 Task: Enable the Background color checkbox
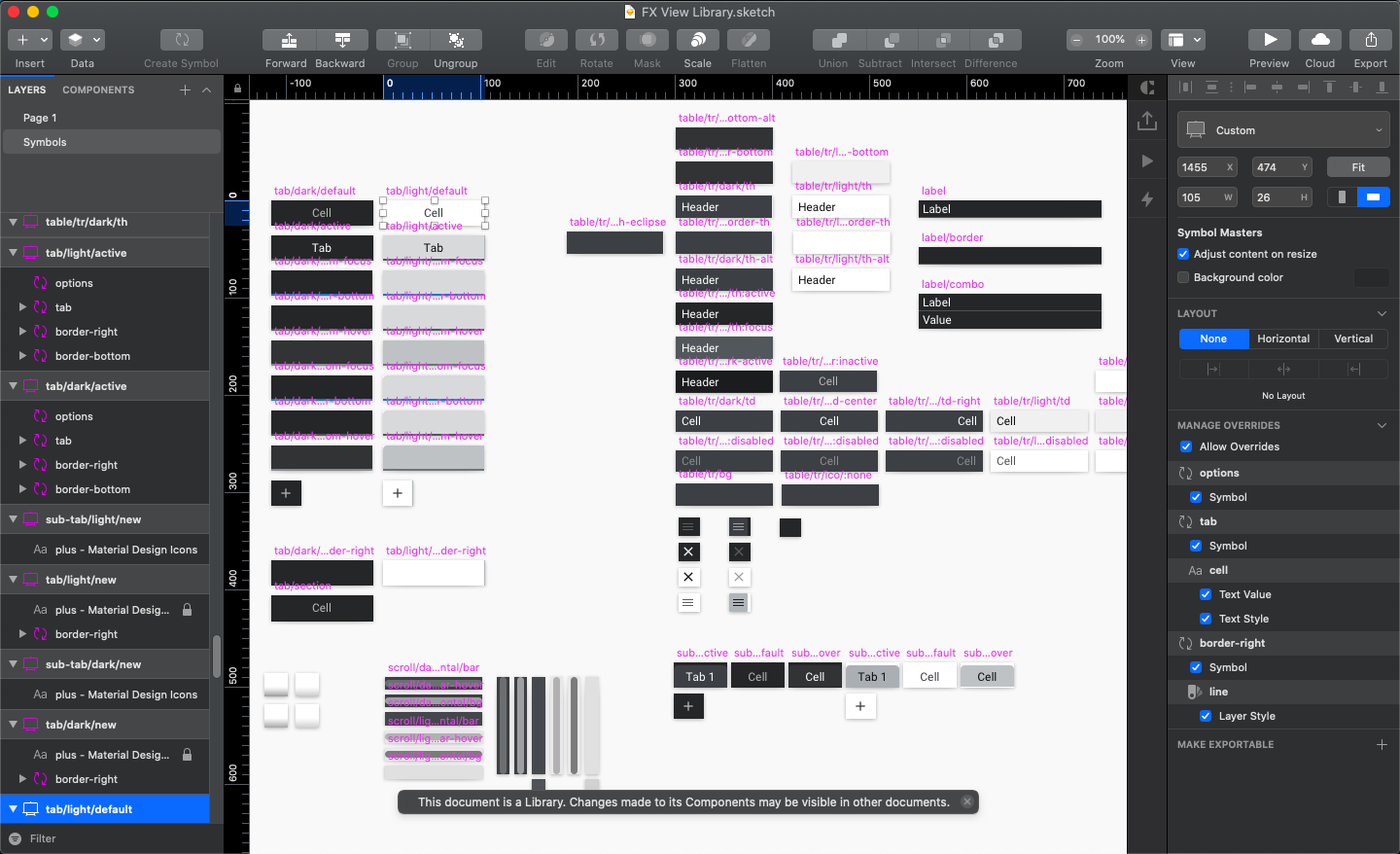click(x=1183, y=277)
